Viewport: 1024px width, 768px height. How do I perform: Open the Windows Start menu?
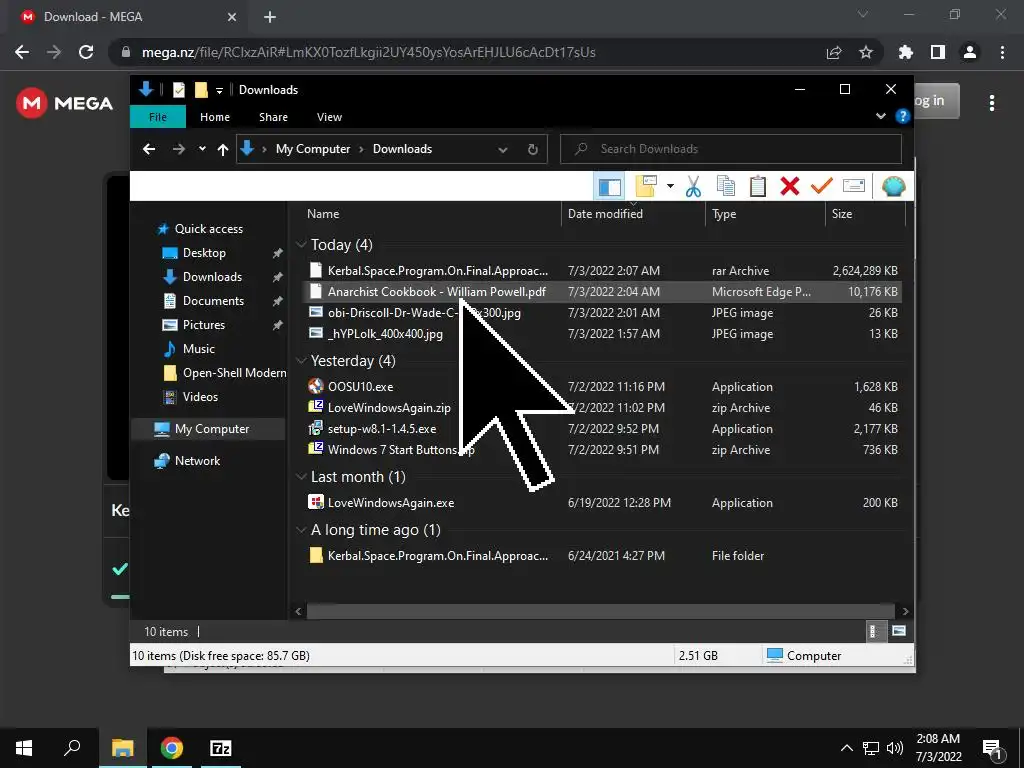[24, 748]
